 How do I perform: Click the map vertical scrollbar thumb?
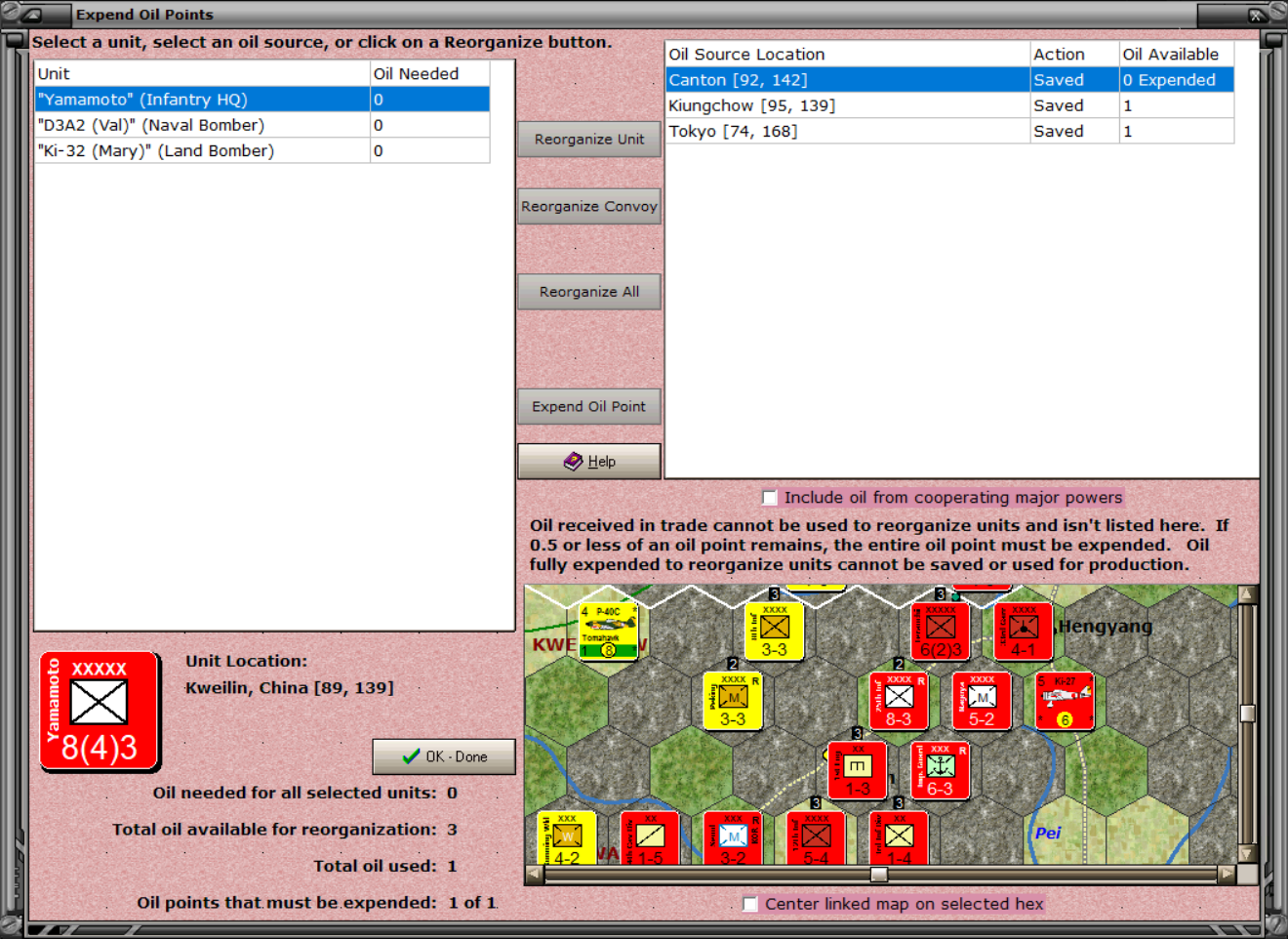(x=1247, y=714)
